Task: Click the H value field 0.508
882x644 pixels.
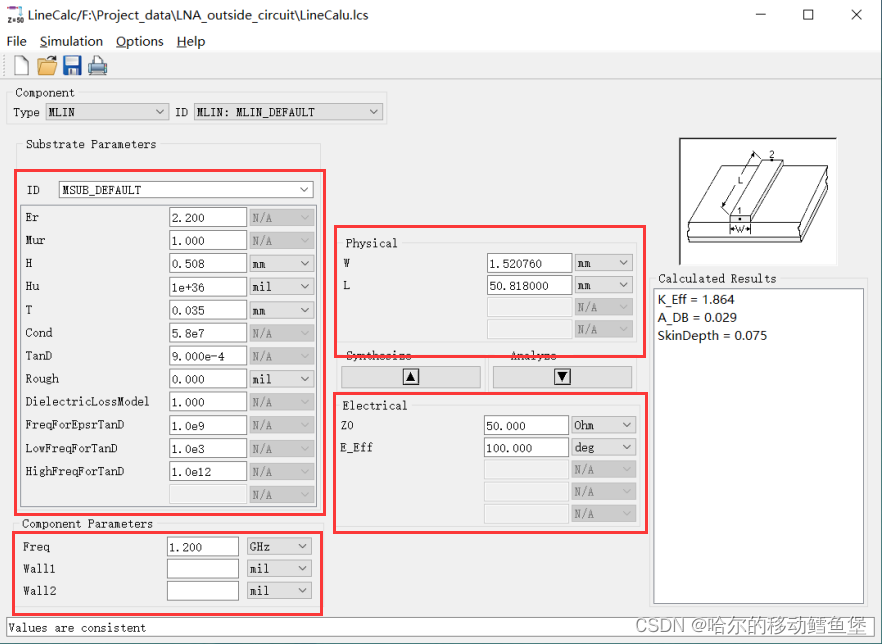Action: 208,264
